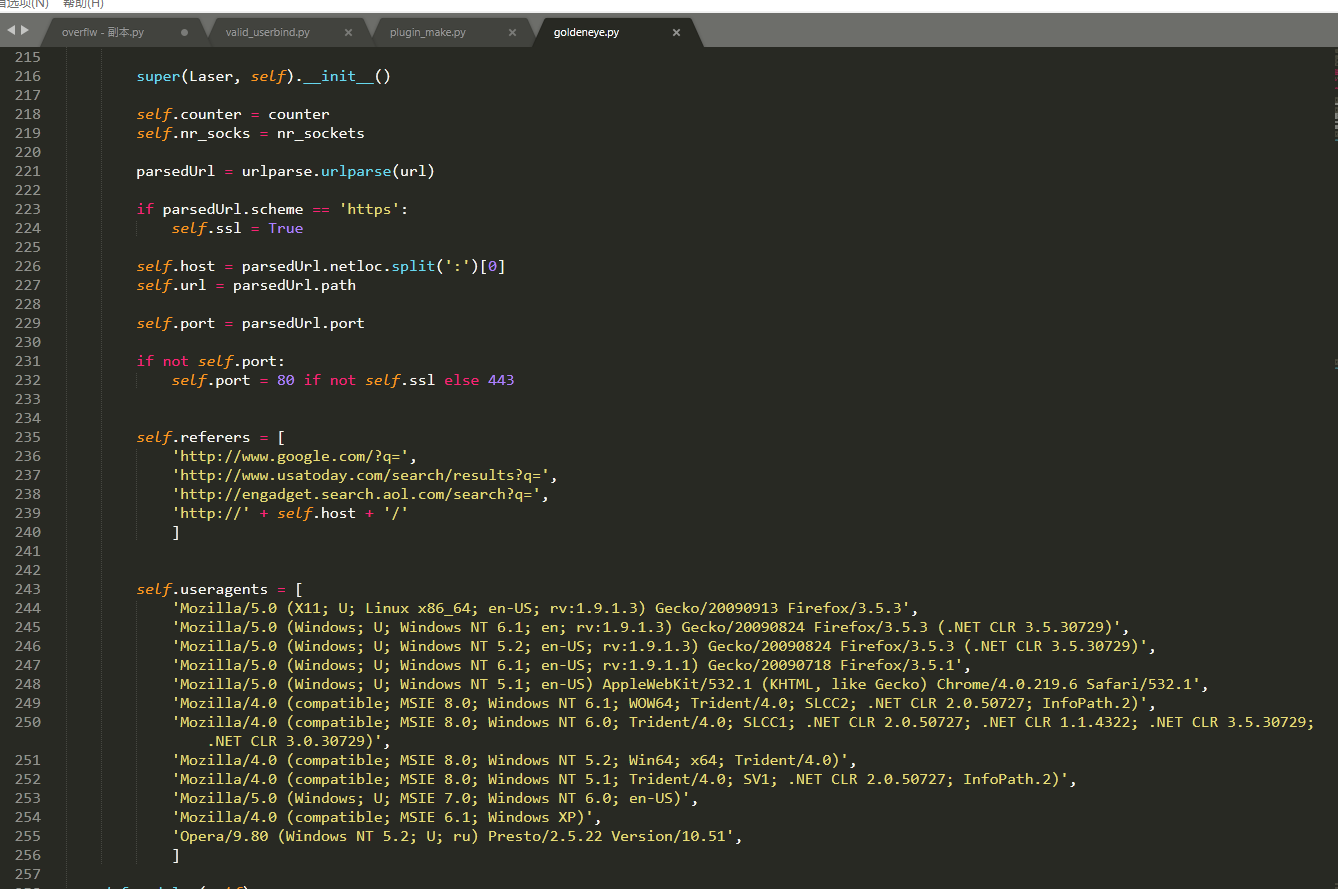Click "urlparse.urlparse(url)" call
The height and width of the screenshot is (889, 1338).
pyautogui.click(x=338, y=171)
